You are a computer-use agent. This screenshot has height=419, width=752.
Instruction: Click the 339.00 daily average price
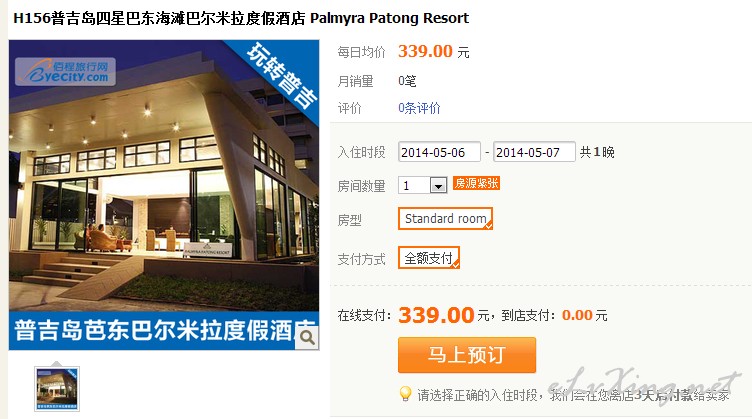click(x=425, y=51)
